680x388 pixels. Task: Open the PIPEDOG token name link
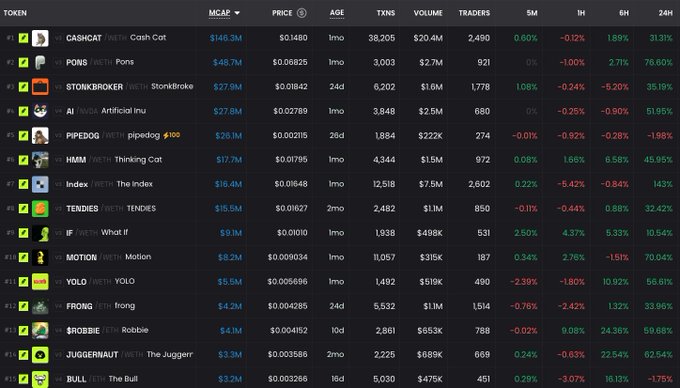tap(83, 136)
